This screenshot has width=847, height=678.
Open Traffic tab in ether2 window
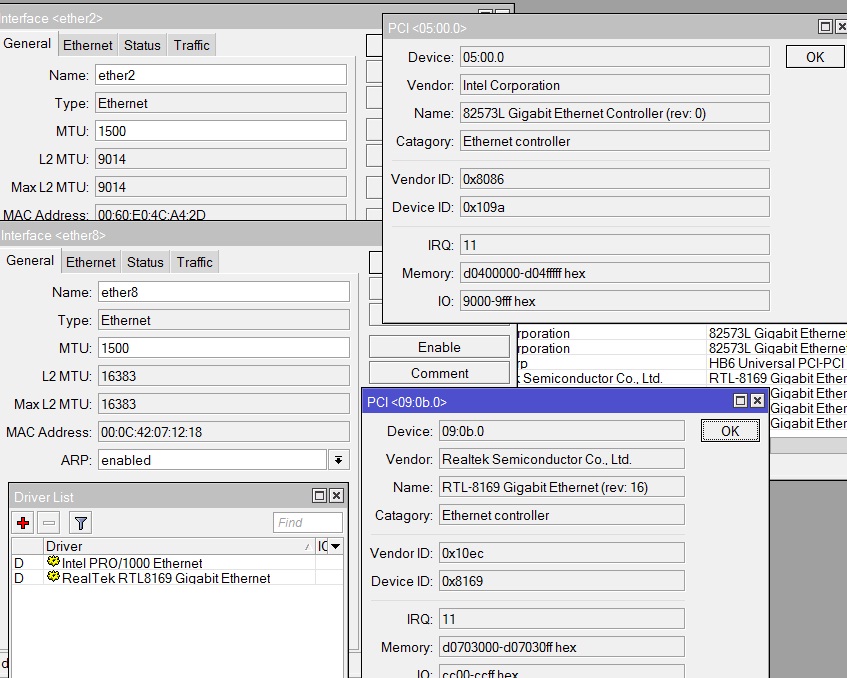(191, 45)
